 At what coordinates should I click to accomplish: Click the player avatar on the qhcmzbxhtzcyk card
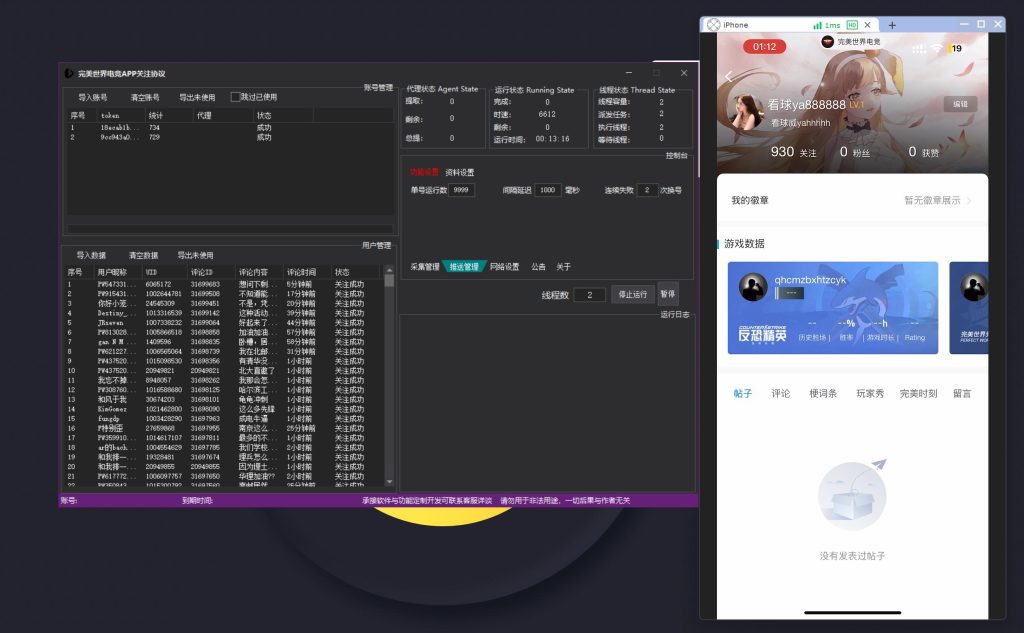pyautogui.click(x=753, y=287)
